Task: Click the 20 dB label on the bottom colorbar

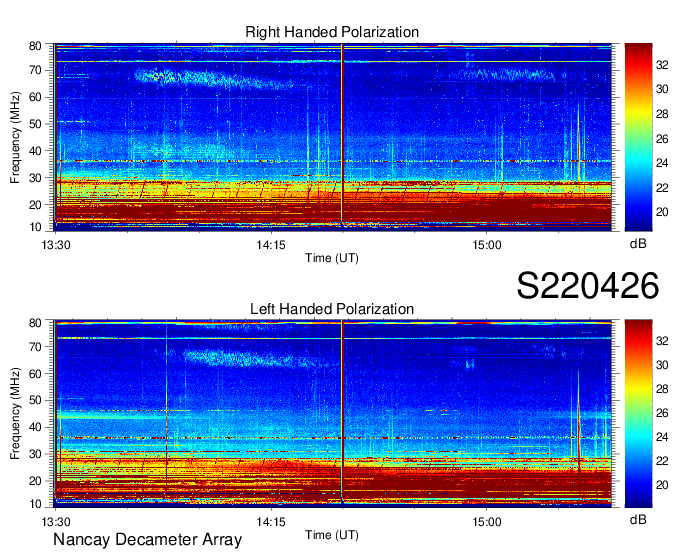Action: tap(662, 485)
